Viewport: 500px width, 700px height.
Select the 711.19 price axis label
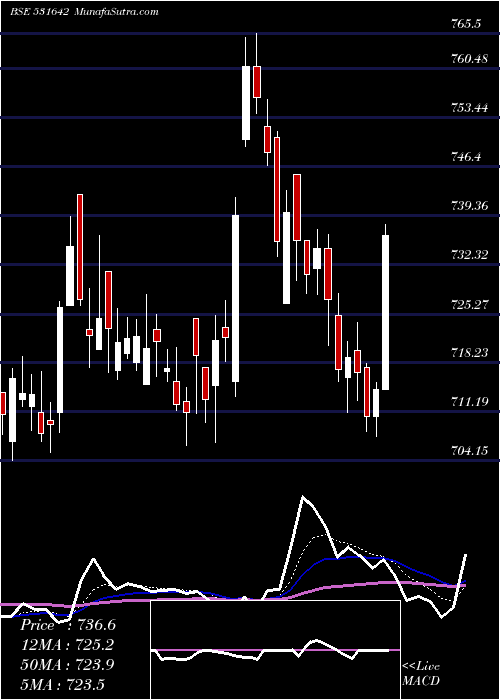point(469,402)
